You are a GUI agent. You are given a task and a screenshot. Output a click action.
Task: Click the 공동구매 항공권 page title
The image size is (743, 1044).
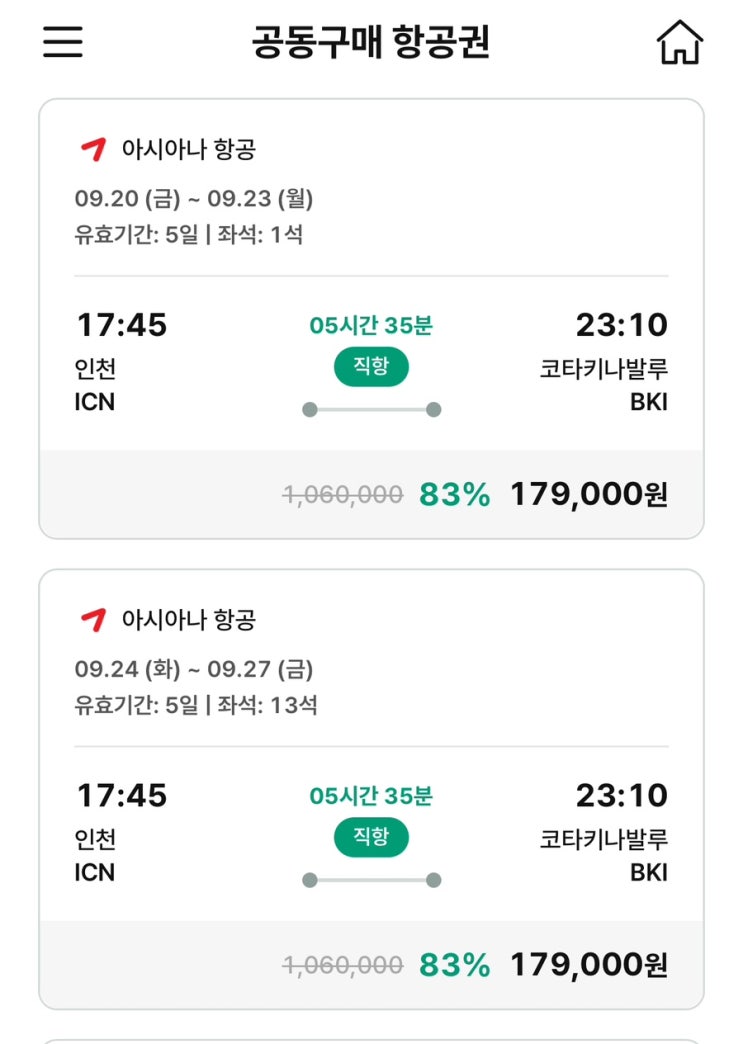click(371, 43)
